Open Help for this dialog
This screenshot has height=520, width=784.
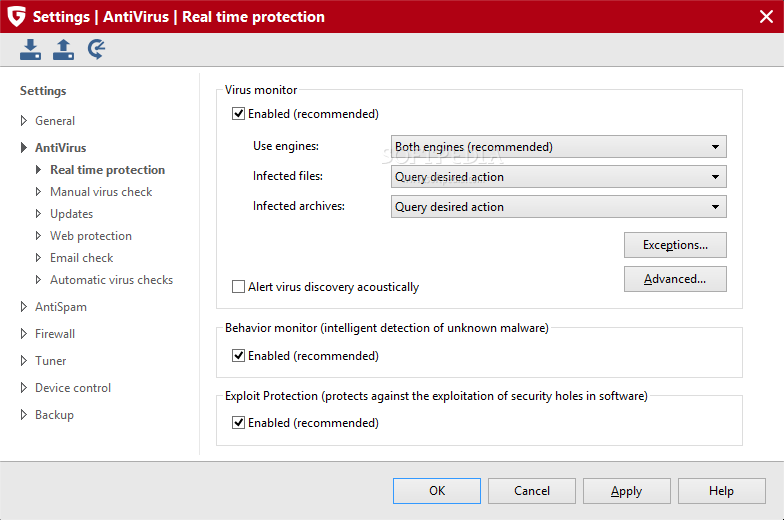[x=722, y=491]
